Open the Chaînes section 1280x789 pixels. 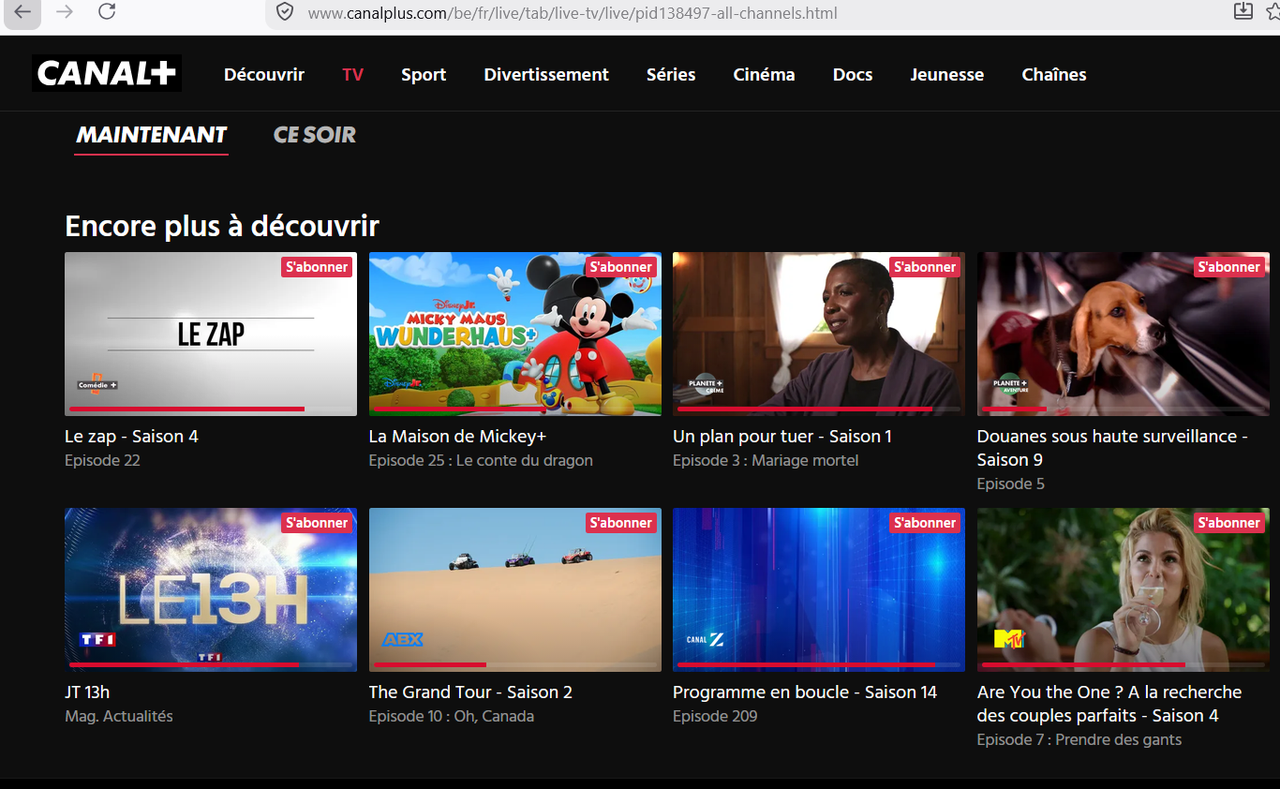(1054, 74)
